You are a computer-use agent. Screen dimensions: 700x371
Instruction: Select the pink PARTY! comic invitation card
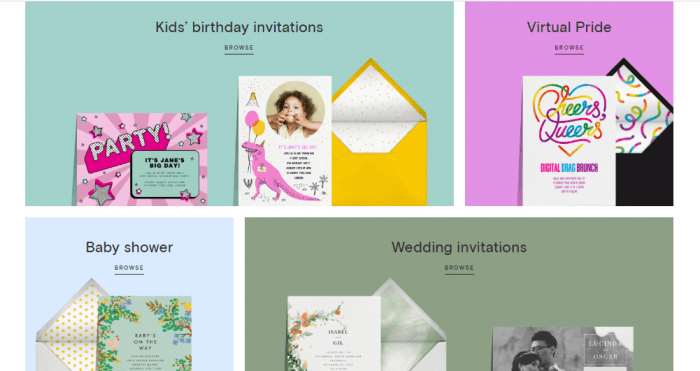tap(142, 159)
